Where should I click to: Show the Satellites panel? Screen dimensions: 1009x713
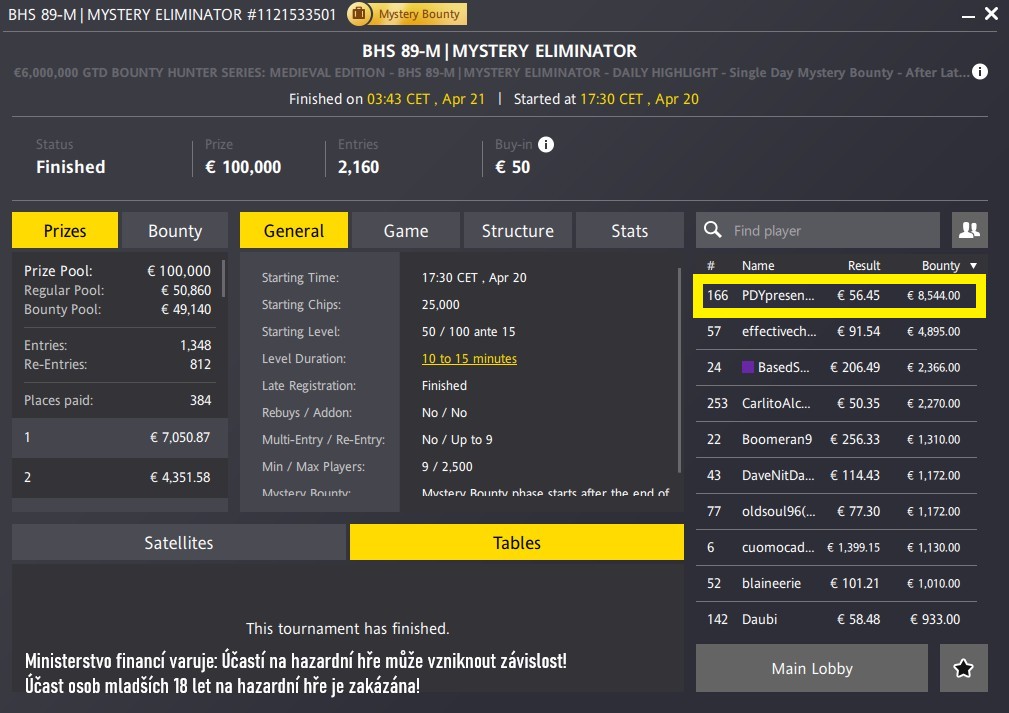click(x=179, y=543)
